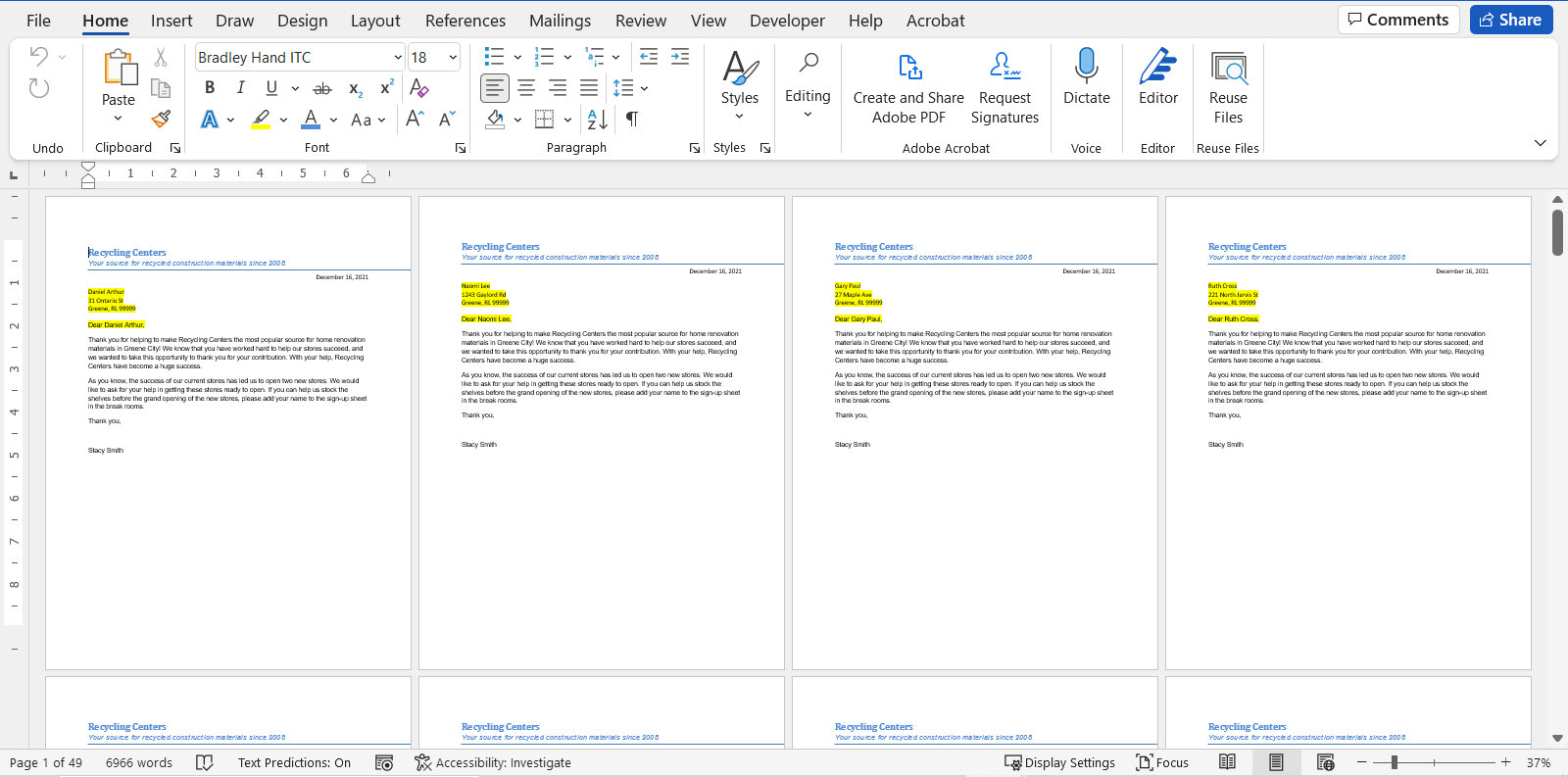Screen dimensions: 1568x777
Task: Click the Dictate microphone icon
Action: coord(1087,76)
